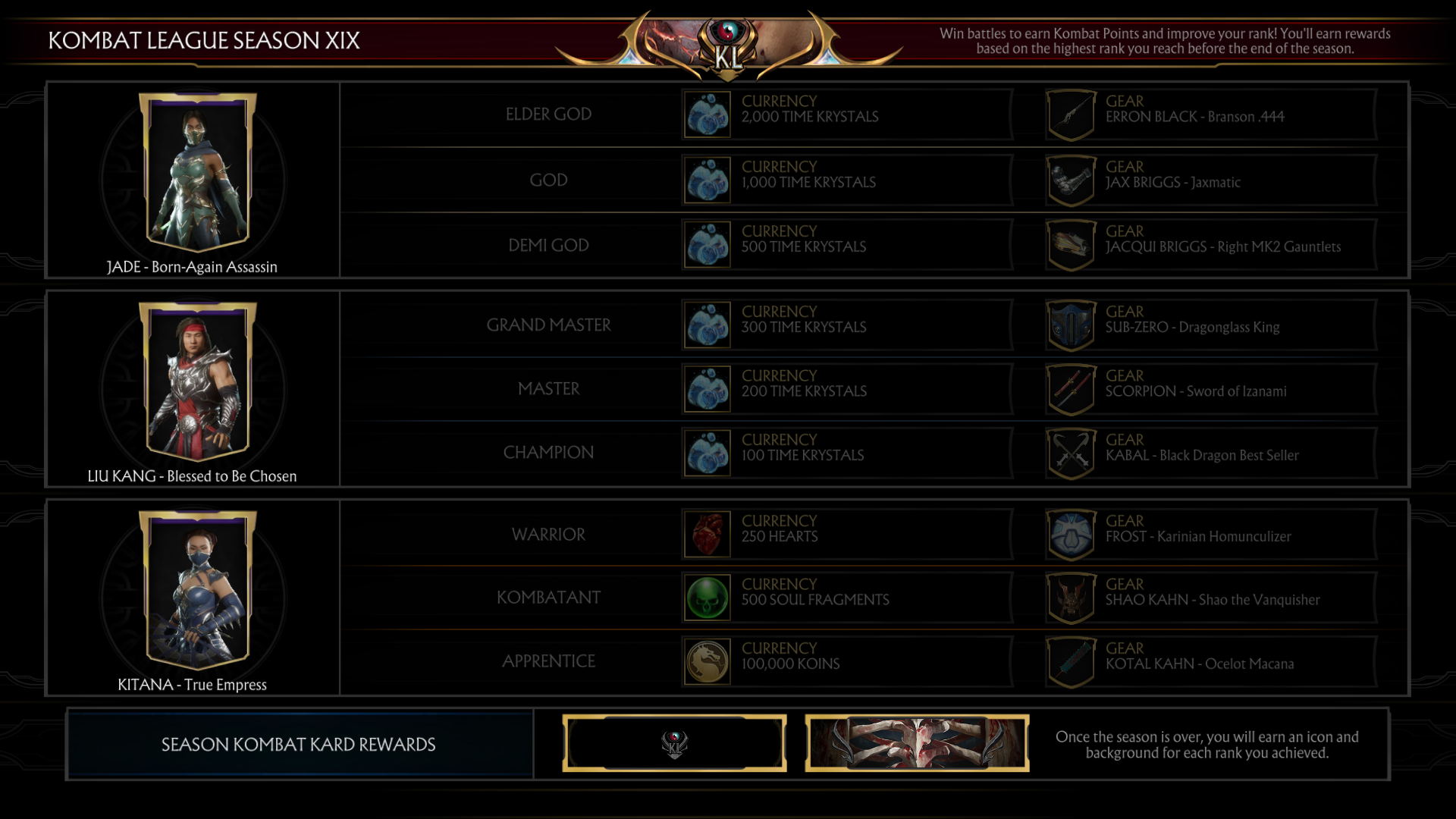Click the Sub-Zero Dragonglass King mask icon
Screen dimensions: 1456x819
[x=1071, y=325]
